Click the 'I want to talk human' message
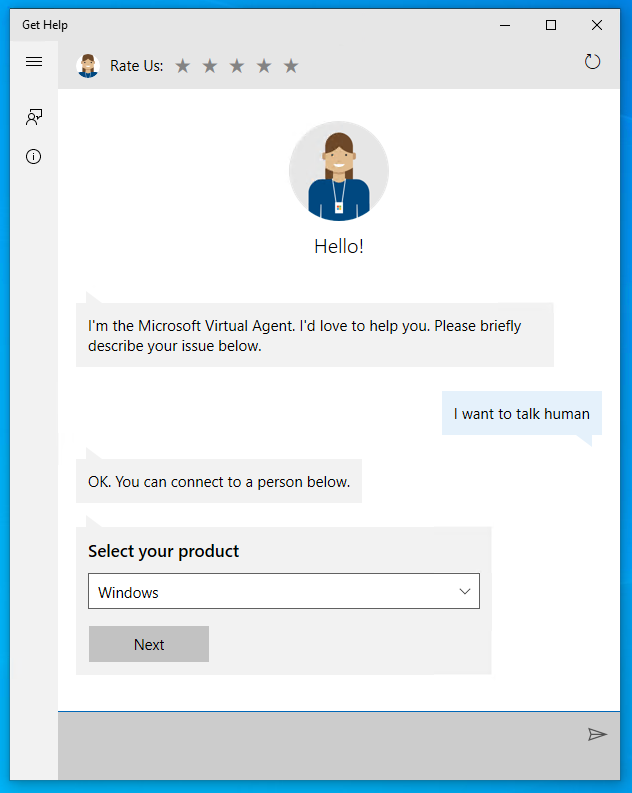This screenshot has width=632, height=793. click(522, 414)
